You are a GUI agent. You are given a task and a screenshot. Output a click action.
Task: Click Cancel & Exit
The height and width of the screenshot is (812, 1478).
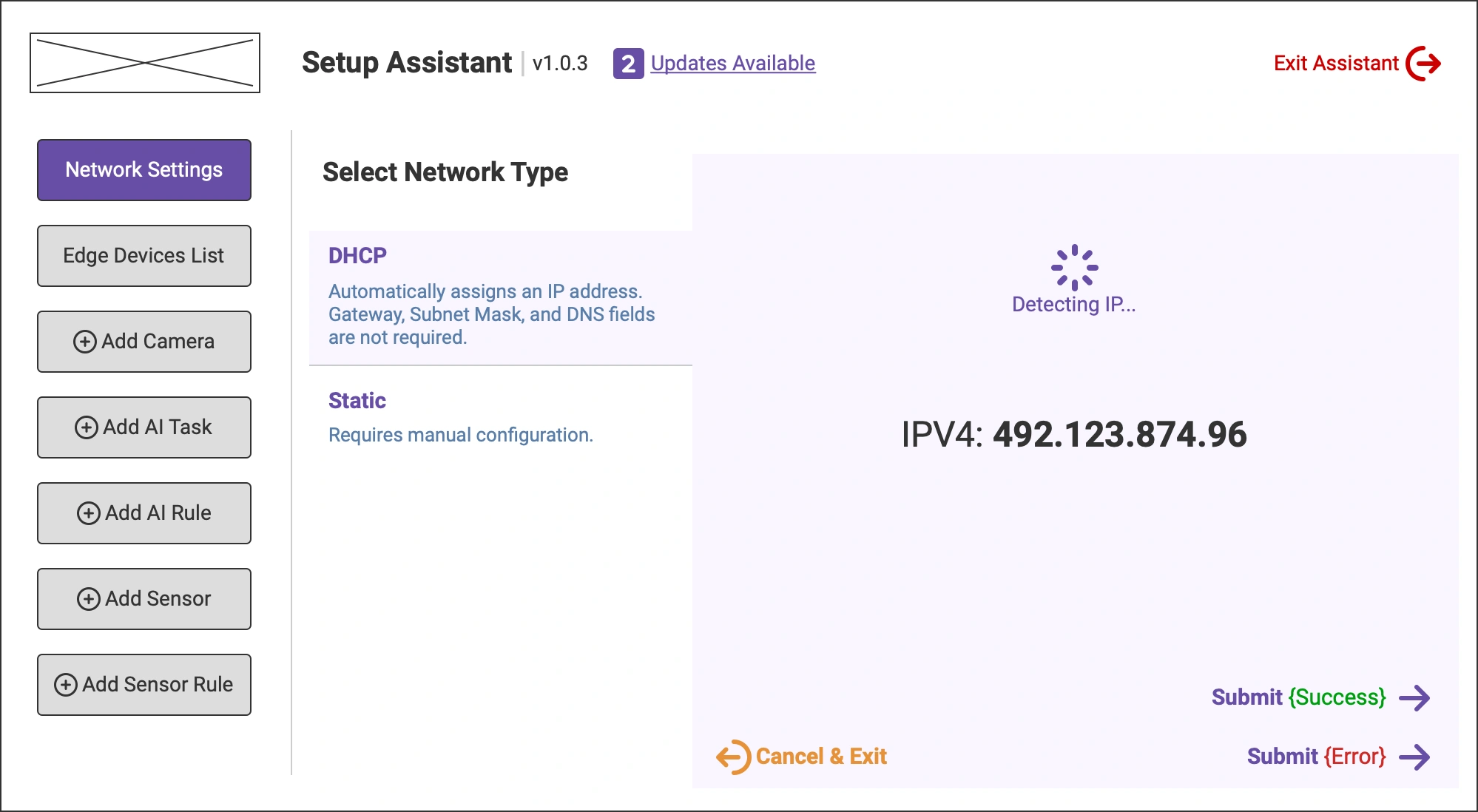pyautogui.click(x=821, y=756)
